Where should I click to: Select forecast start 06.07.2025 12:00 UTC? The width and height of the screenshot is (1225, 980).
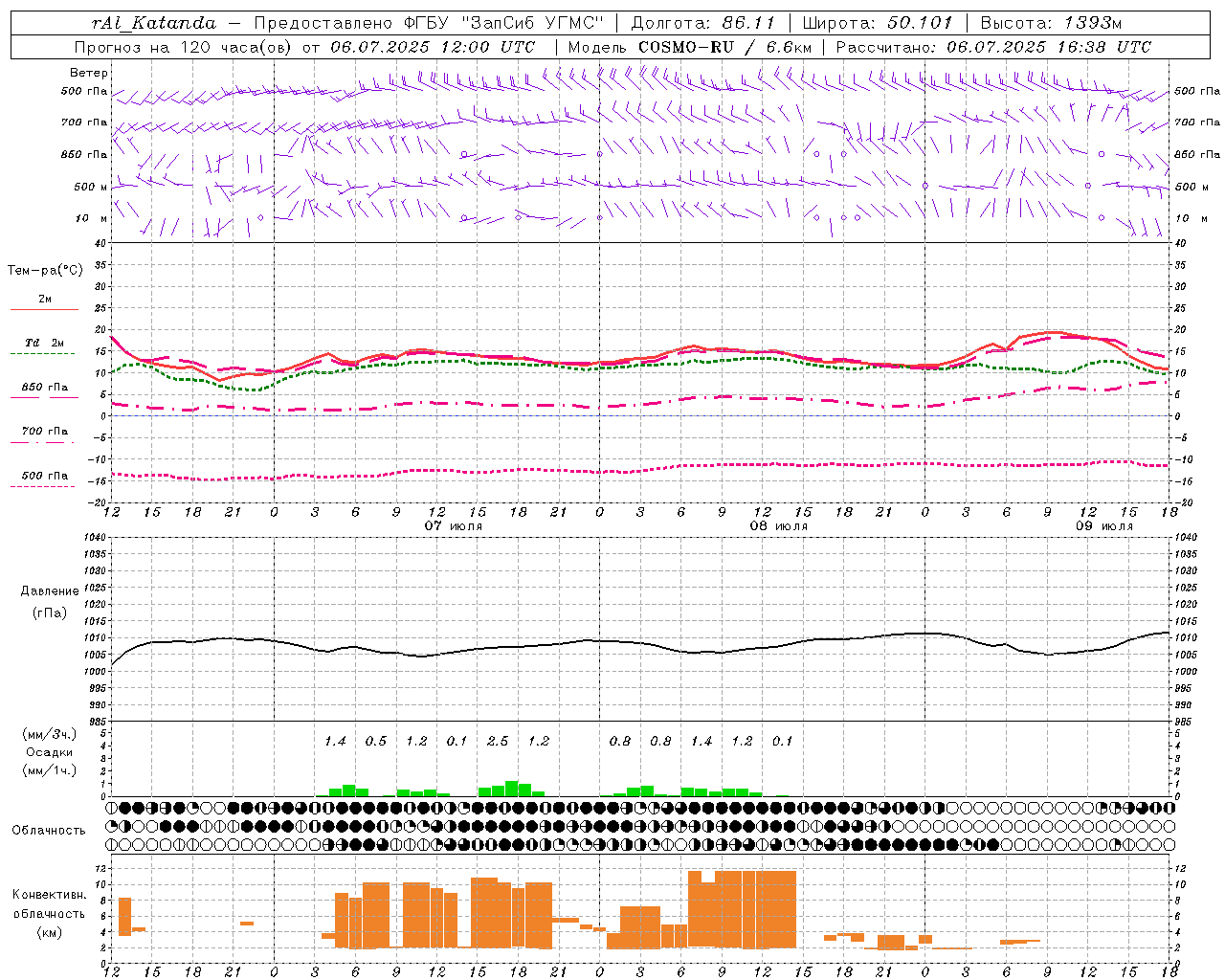point(433,47)
